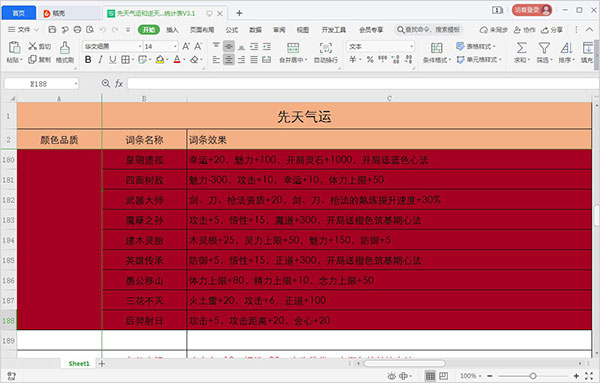The height and width of the screenshot is (383, 600).
Task: Click the Name Box showing E188
Action: pyautogui.click(x=41, y=83)
